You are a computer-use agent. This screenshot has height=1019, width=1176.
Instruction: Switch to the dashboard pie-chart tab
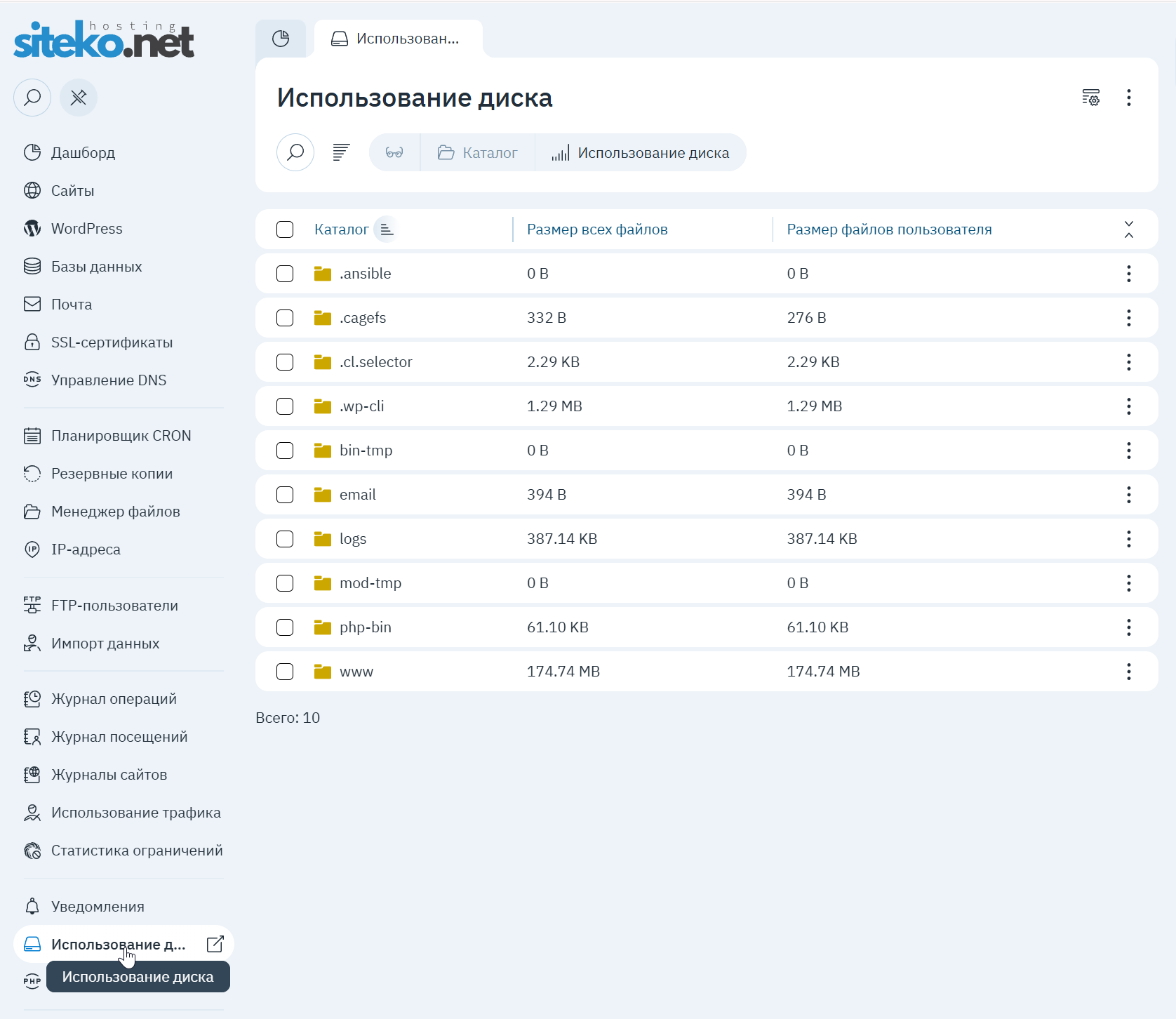(281, 39)
